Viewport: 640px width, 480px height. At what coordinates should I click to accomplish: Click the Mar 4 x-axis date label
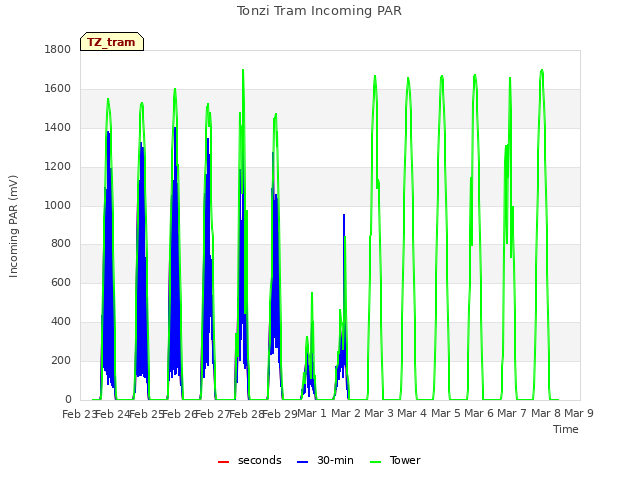coord(412,413)
